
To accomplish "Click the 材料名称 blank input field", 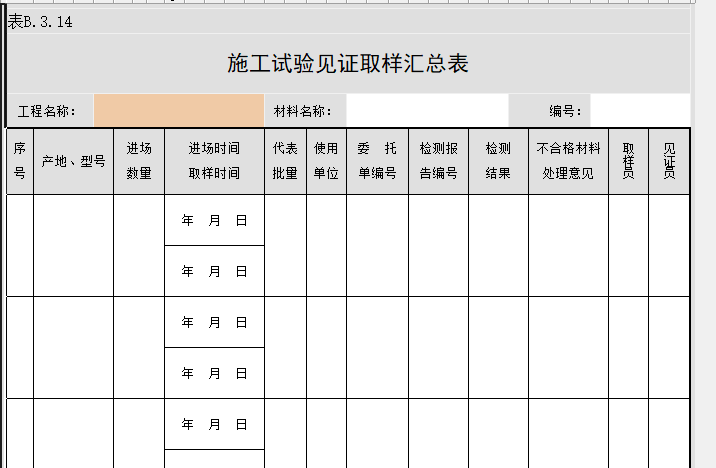I will click(x=427, y=111).
